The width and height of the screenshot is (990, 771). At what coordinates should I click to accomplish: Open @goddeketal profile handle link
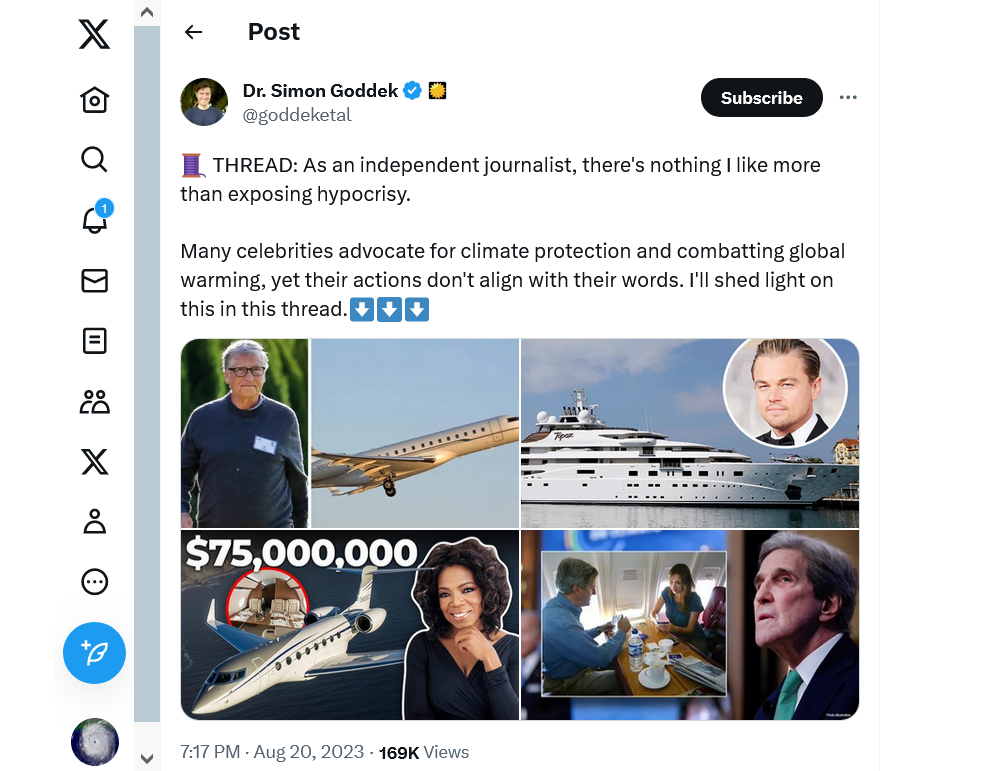coord(297,115)
